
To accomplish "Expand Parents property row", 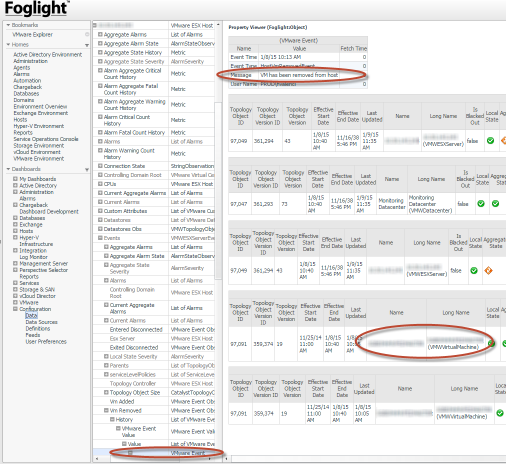I will 106,365.
